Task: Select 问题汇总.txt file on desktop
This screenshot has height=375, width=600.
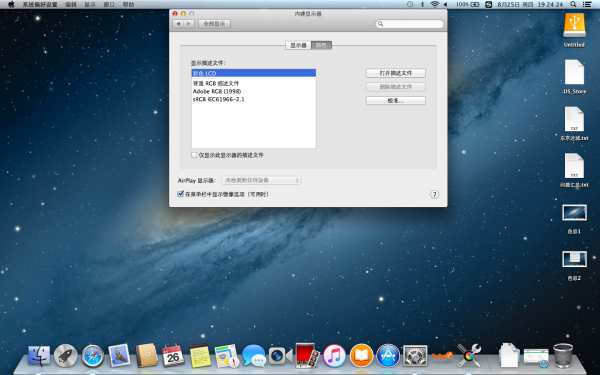Action: click(574, 170)
